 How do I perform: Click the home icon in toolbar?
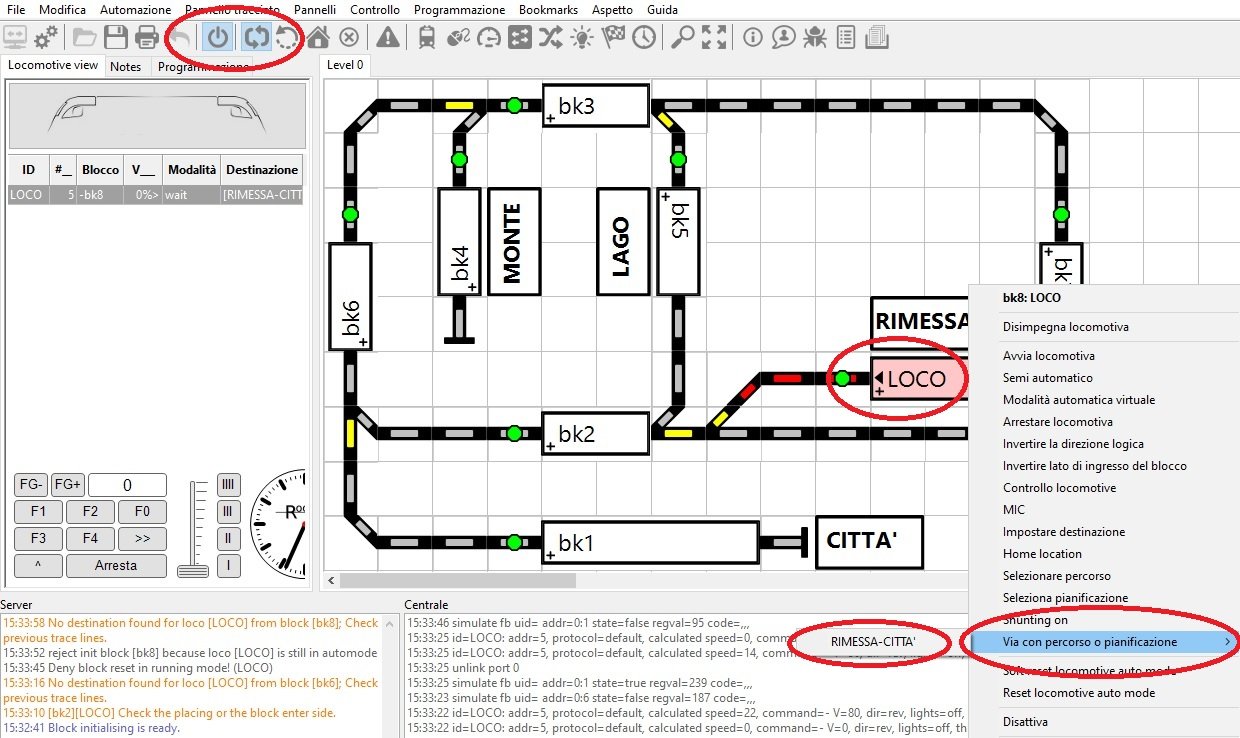318,38
